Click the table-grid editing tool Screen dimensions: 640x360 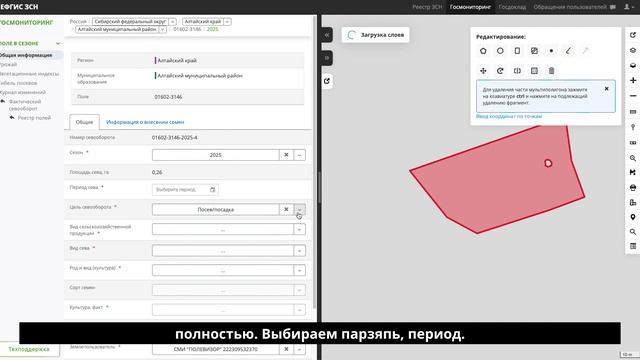click(x=534, y=71)
